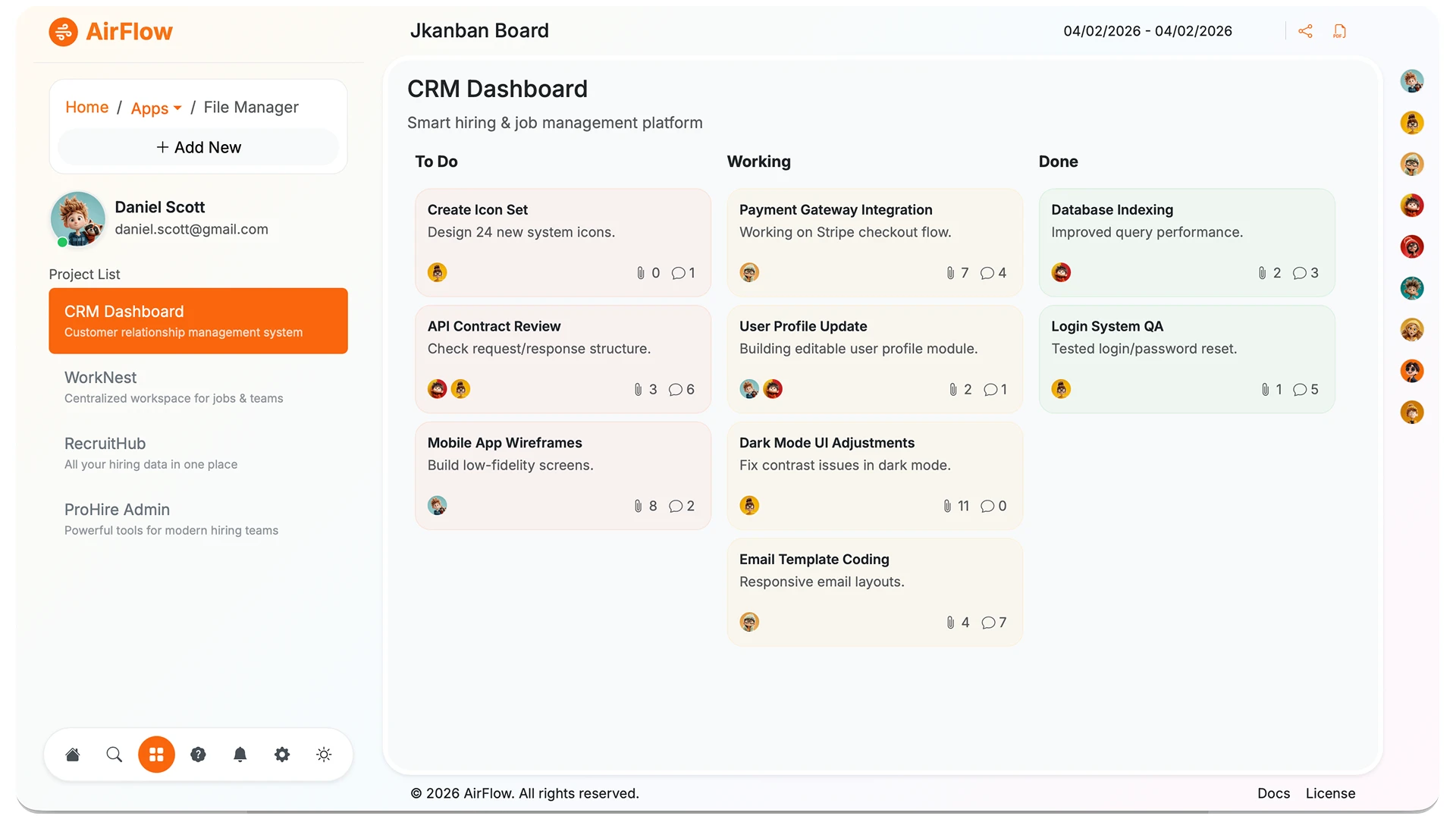Click comment icon on Dark Mode UI Adjustments card
The image size is (1456, 819).
click(987, 506)
